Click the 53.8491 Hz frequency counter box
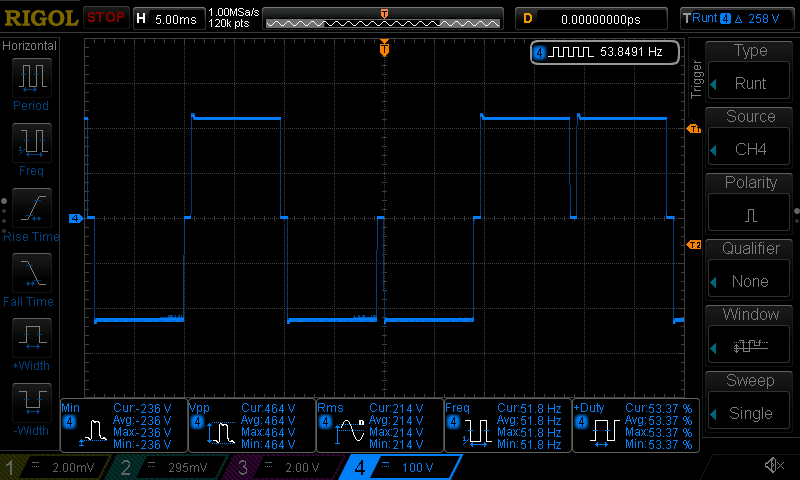 click(x=605, y=52)
